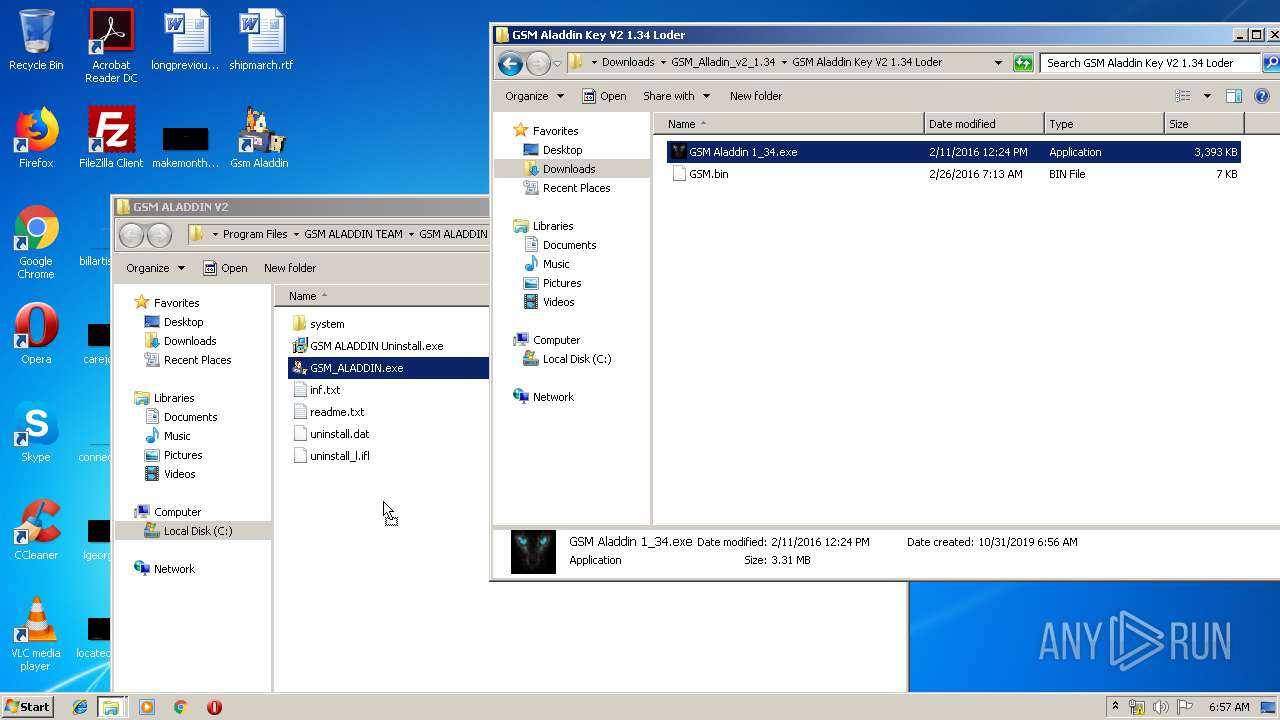Open help in Loder window toolbar
The image size is (1280, 720).
[1262, 96]
